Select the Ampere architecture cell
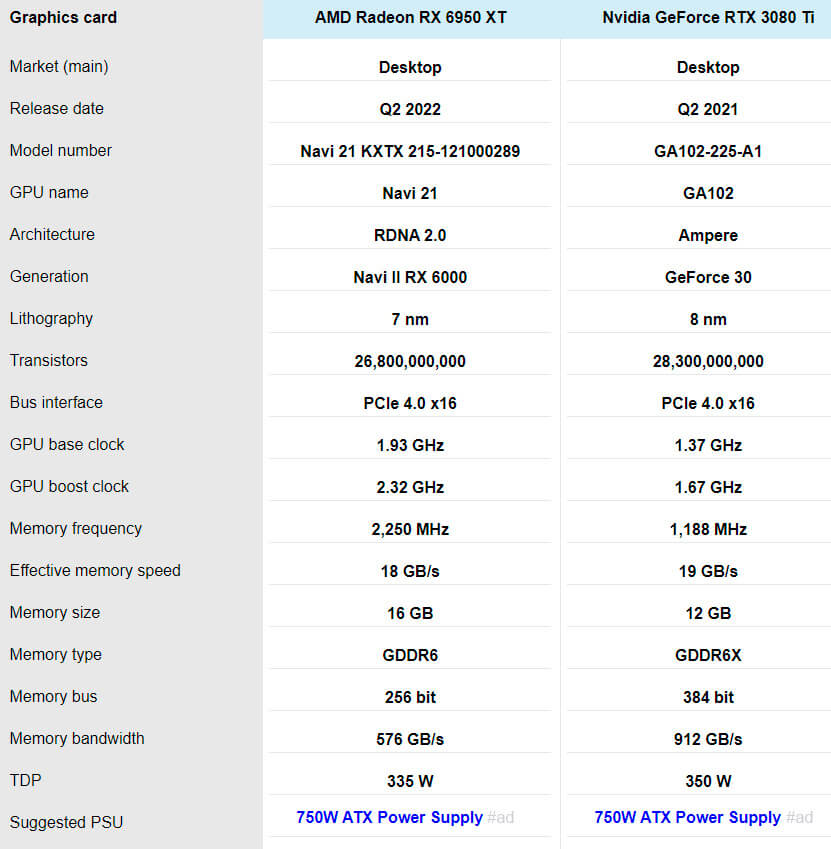The image size is (831, 849). pyautogui.click(x=708, y=235)
